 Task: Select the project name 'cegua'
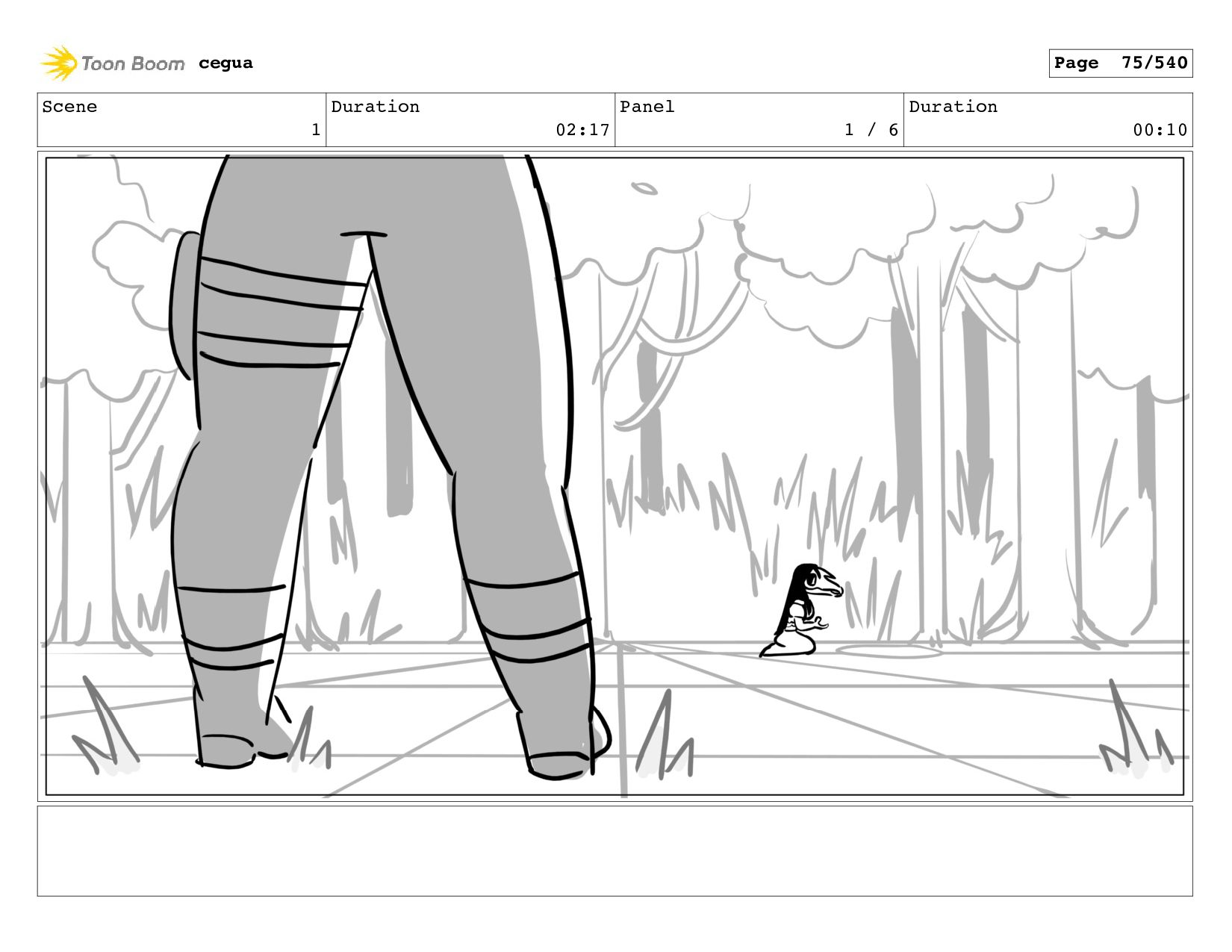click(x=225, y=63)
